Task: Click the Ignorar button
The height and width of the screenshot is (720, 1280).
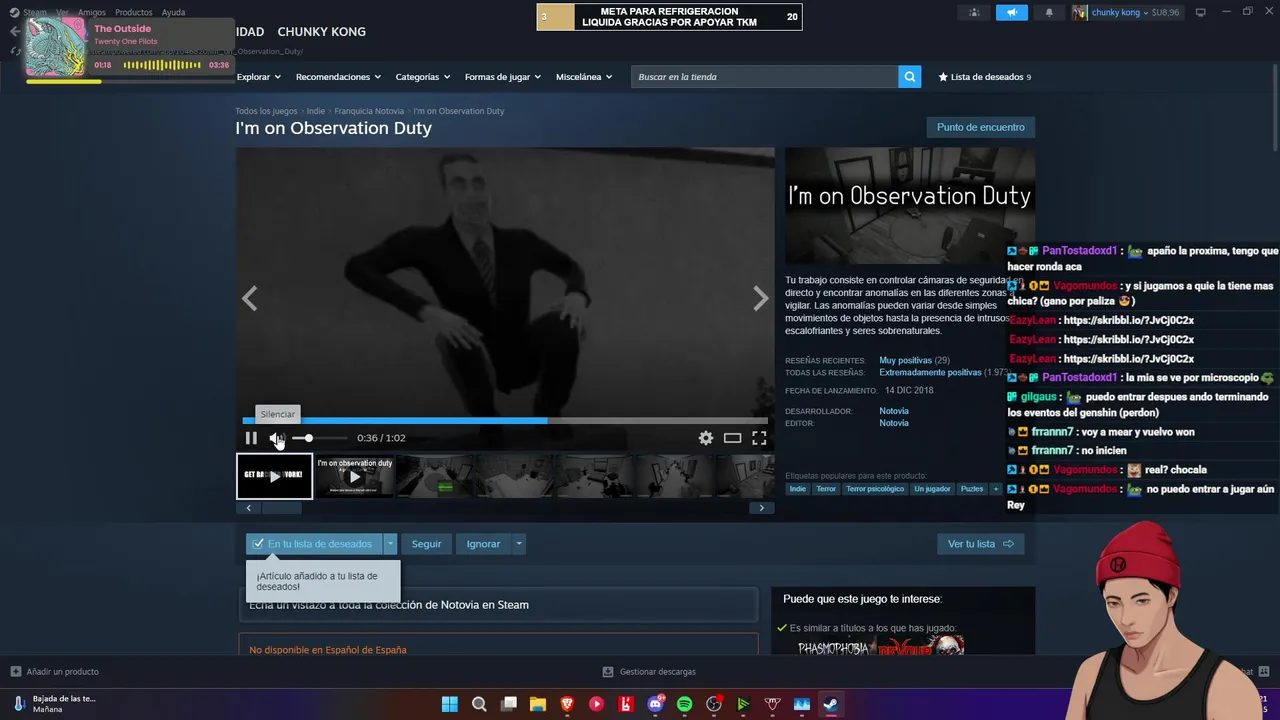Action: tap(483, 544)
